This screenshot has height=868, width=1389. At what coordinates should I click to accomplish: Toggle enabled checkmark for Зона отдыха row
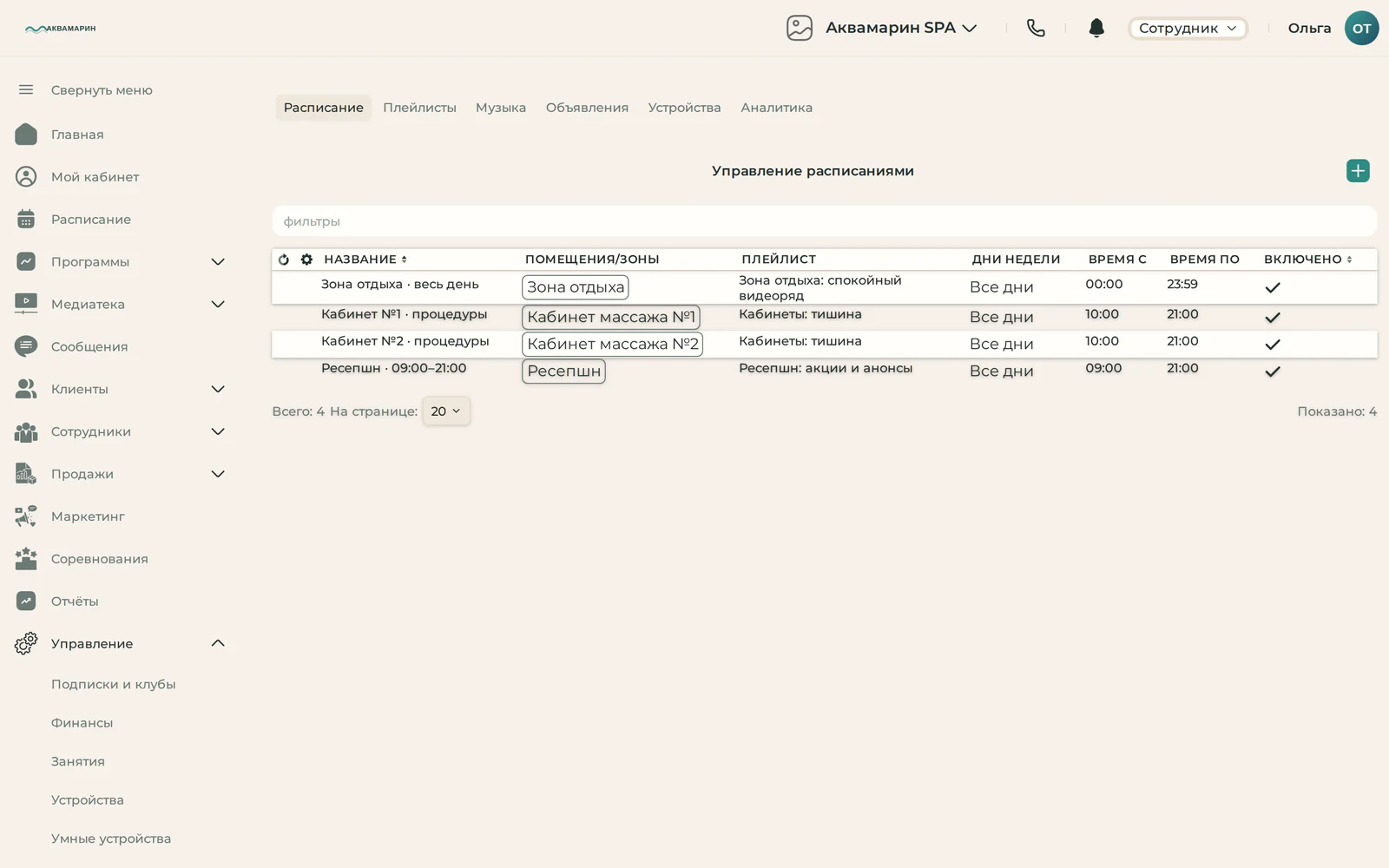pyautogui.click(x=1273, y=287)
